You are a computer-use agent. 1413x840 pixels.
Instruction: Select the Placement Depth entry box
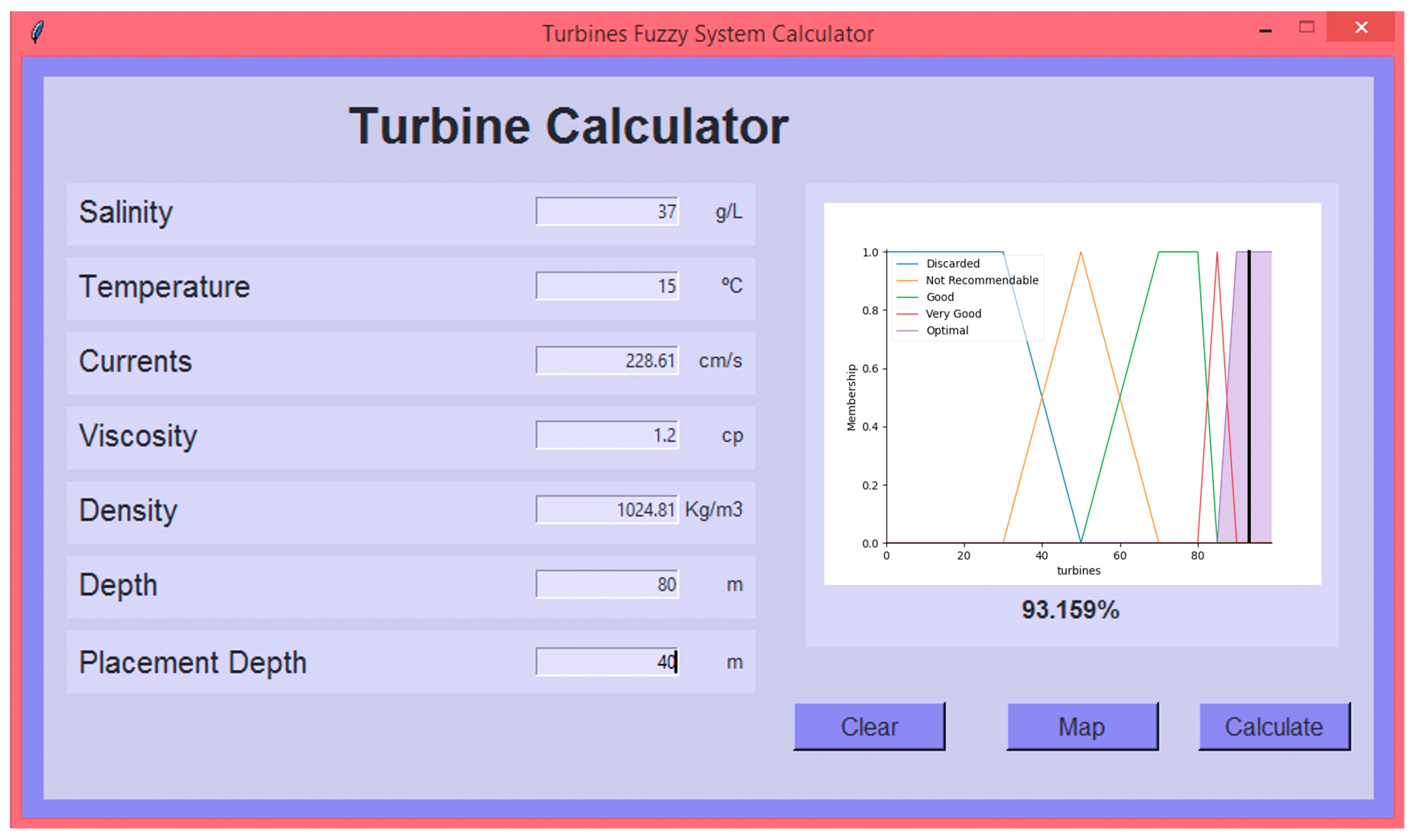607,662
